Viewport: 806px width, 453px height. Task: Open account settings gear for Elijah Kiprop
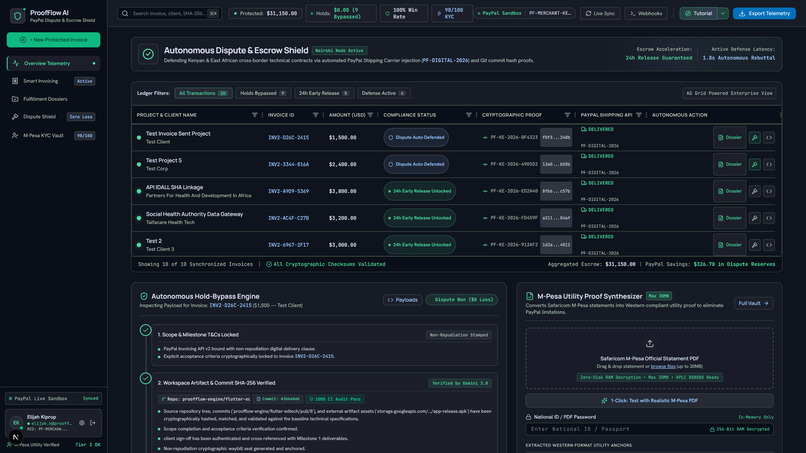pyautogui.click(x=82, y=423)
